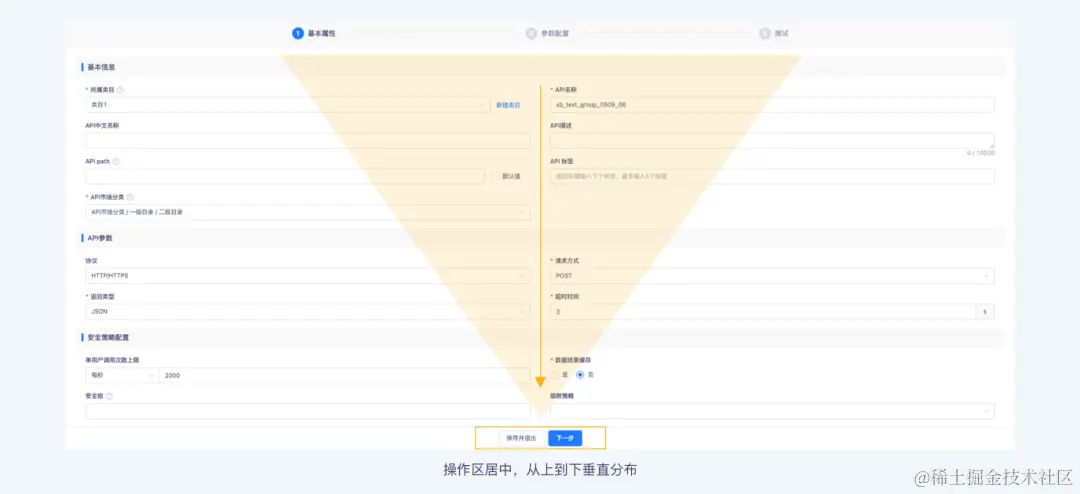The image size is (1080, 494).
Task: Enable the 默认值 checkbox
Action: (495, 176)
